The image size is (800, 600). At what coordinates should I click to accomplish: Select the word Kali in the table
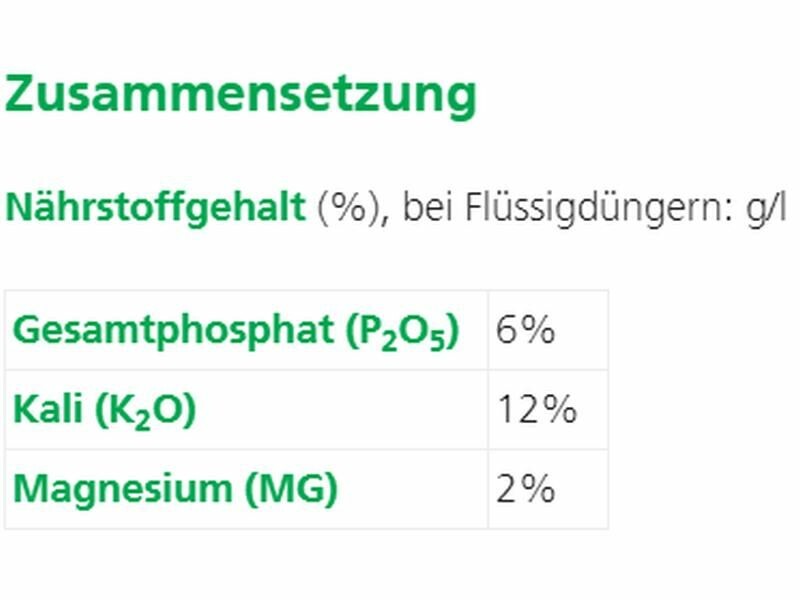(x=46, y=410)
